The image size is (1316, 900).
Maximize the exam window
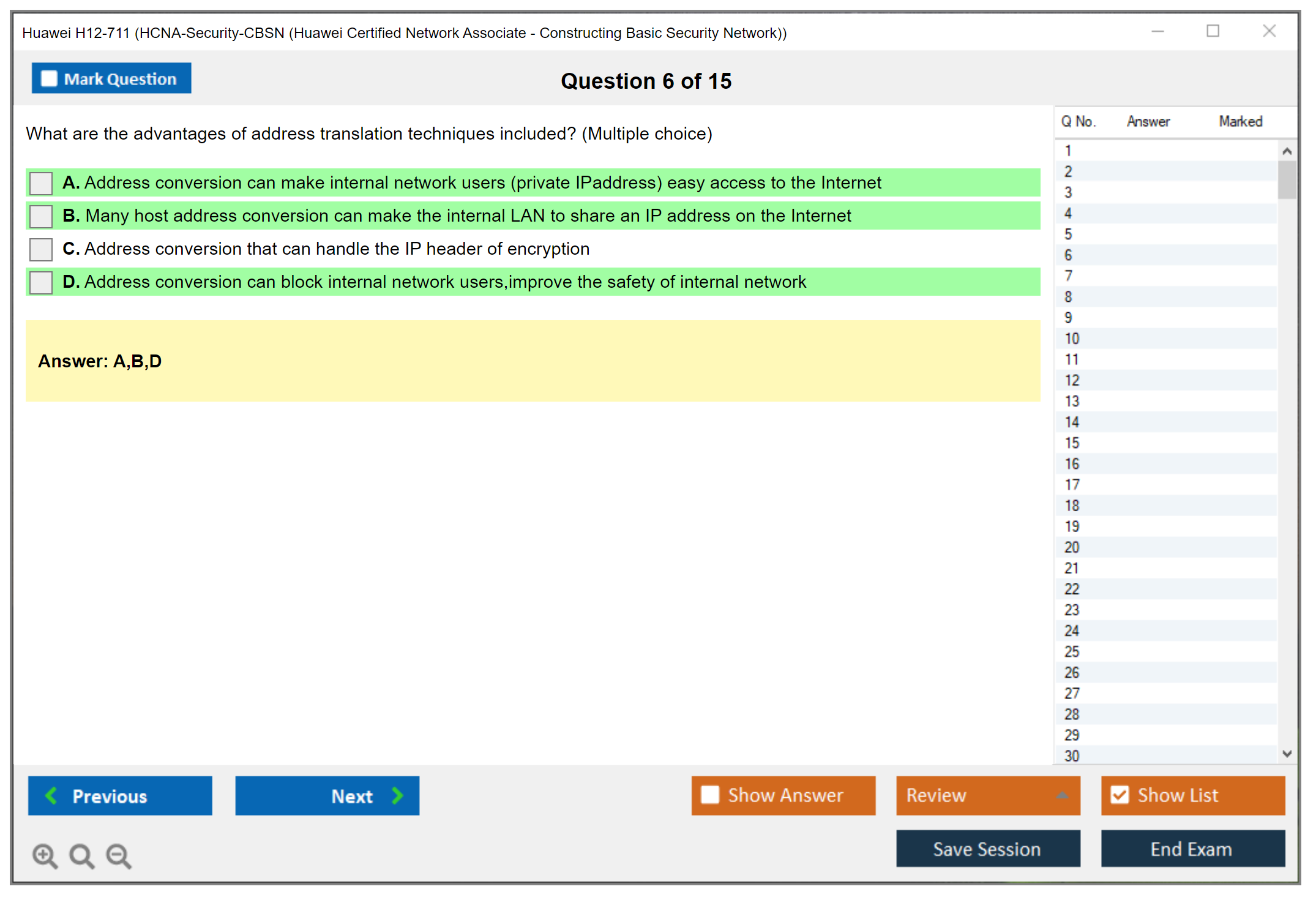(1213, 31)
